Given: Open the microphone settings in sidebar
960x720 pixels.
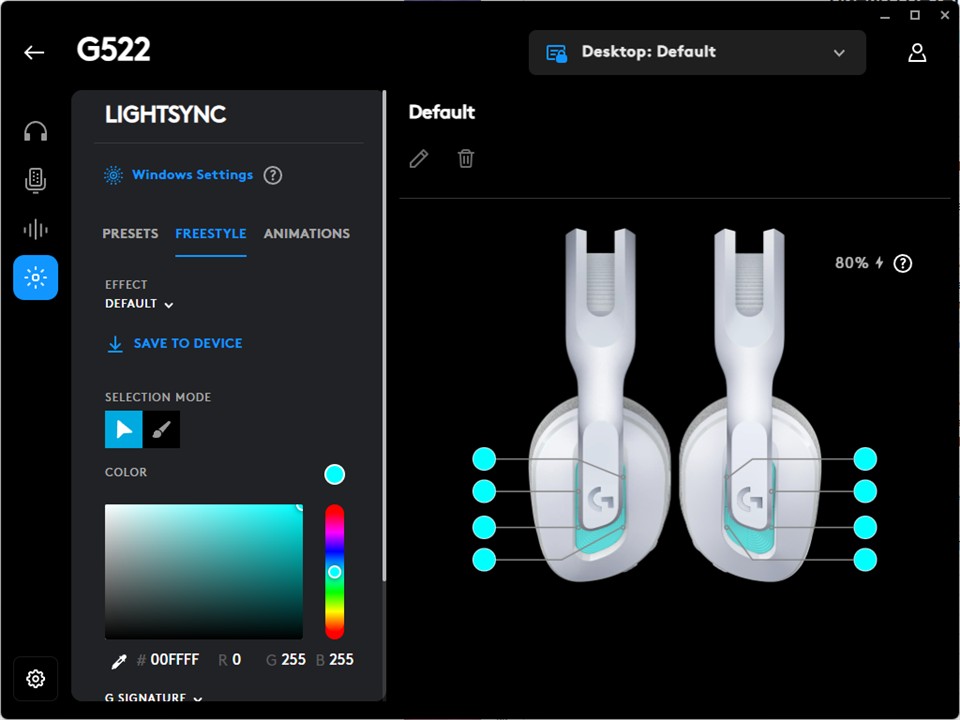Looking at the screenshot, I should pos(36,180).
